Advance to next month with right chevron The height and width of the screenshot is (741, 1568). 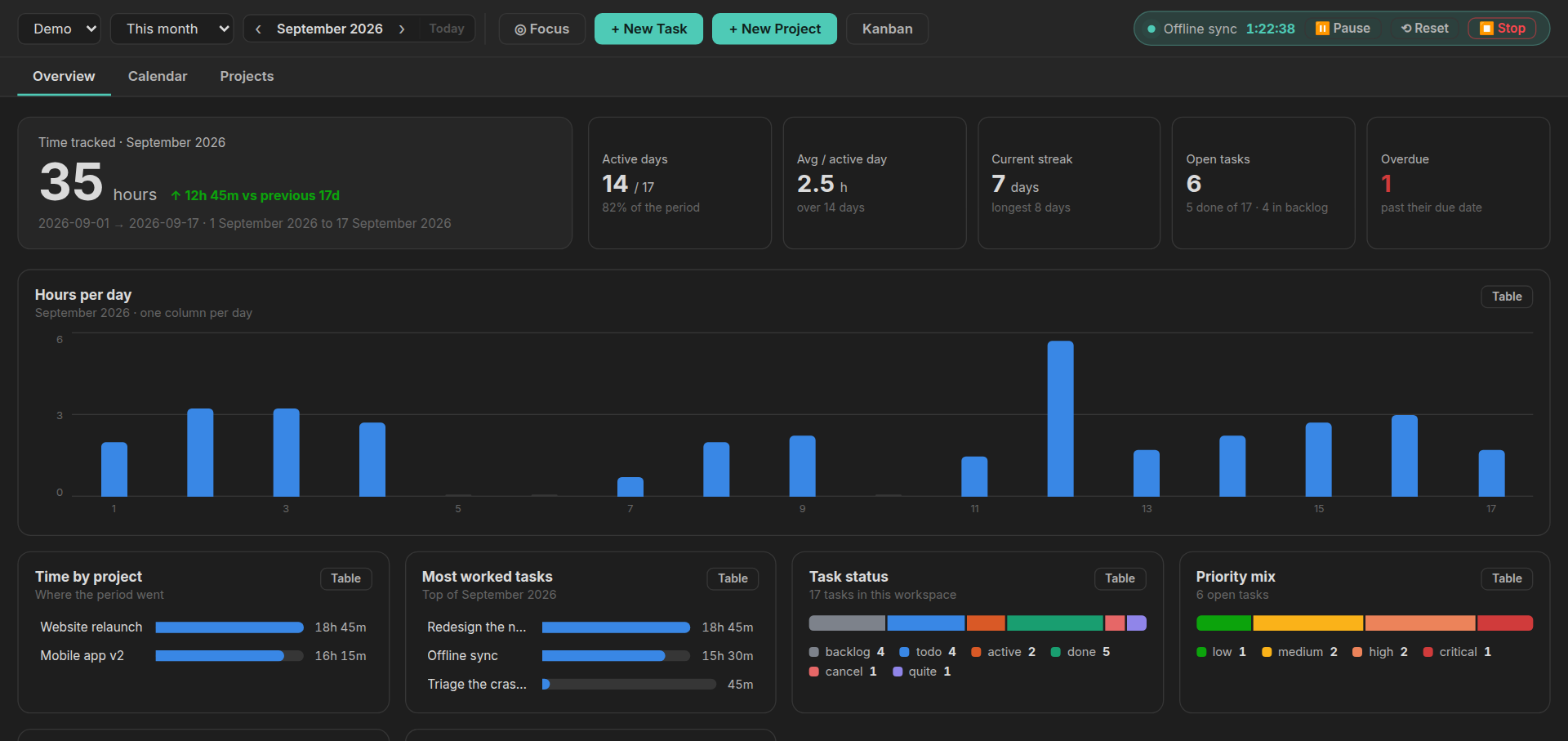[402, 29]
